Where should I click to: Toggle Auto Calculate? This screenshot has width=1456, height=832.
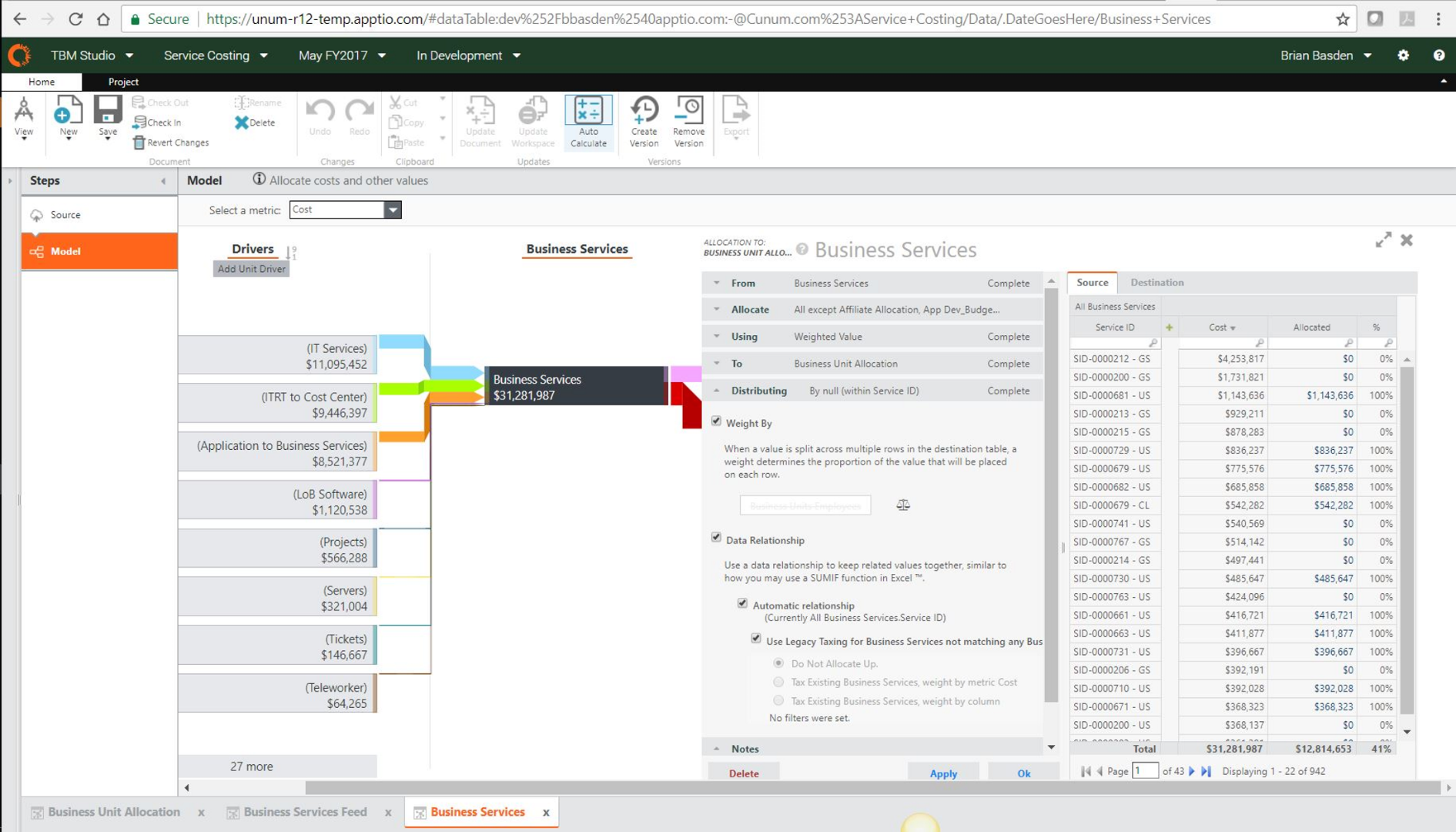588,122
